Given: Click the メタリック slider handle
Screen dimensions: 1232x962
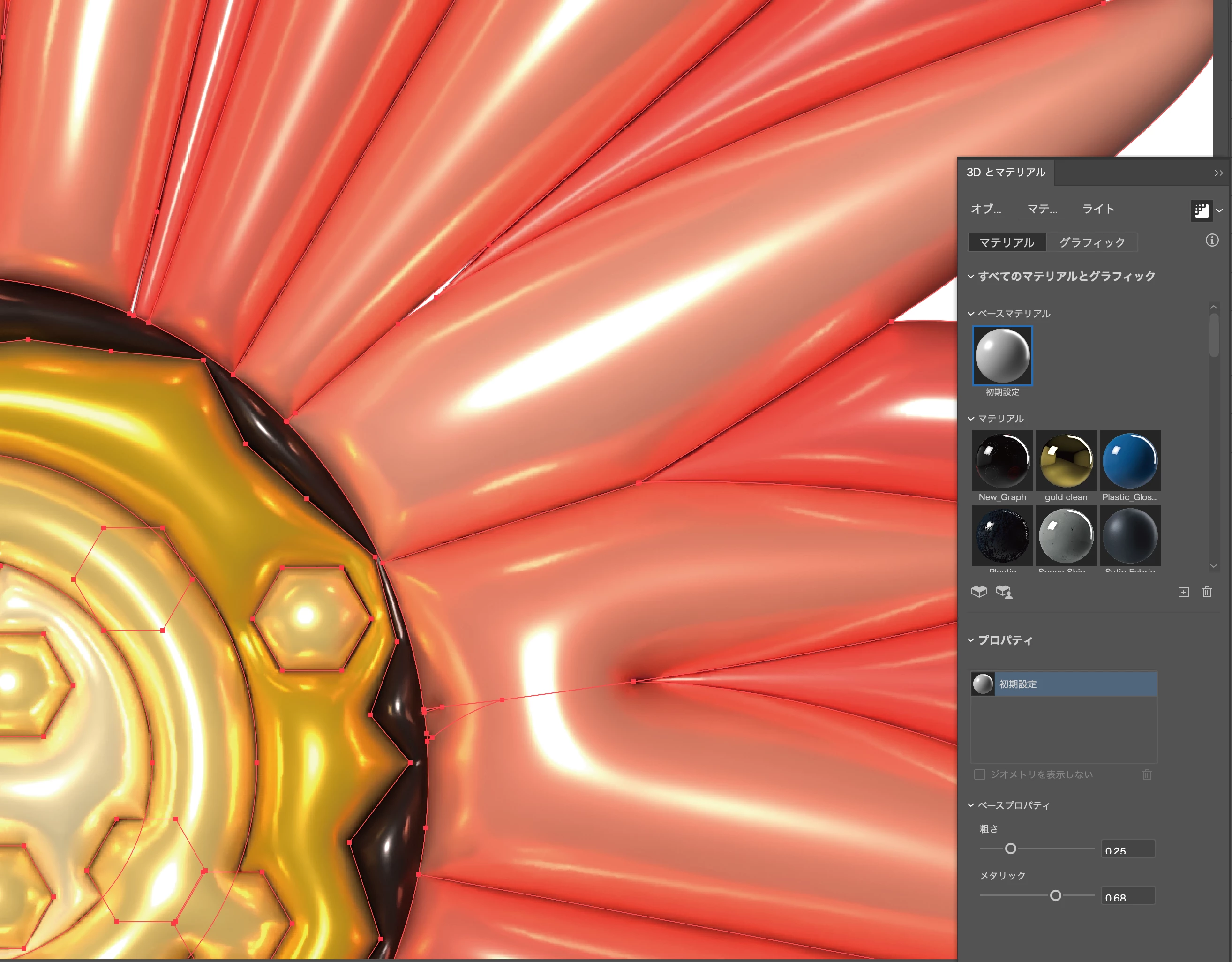Looking at the screenshot, I should (1055, 895).
